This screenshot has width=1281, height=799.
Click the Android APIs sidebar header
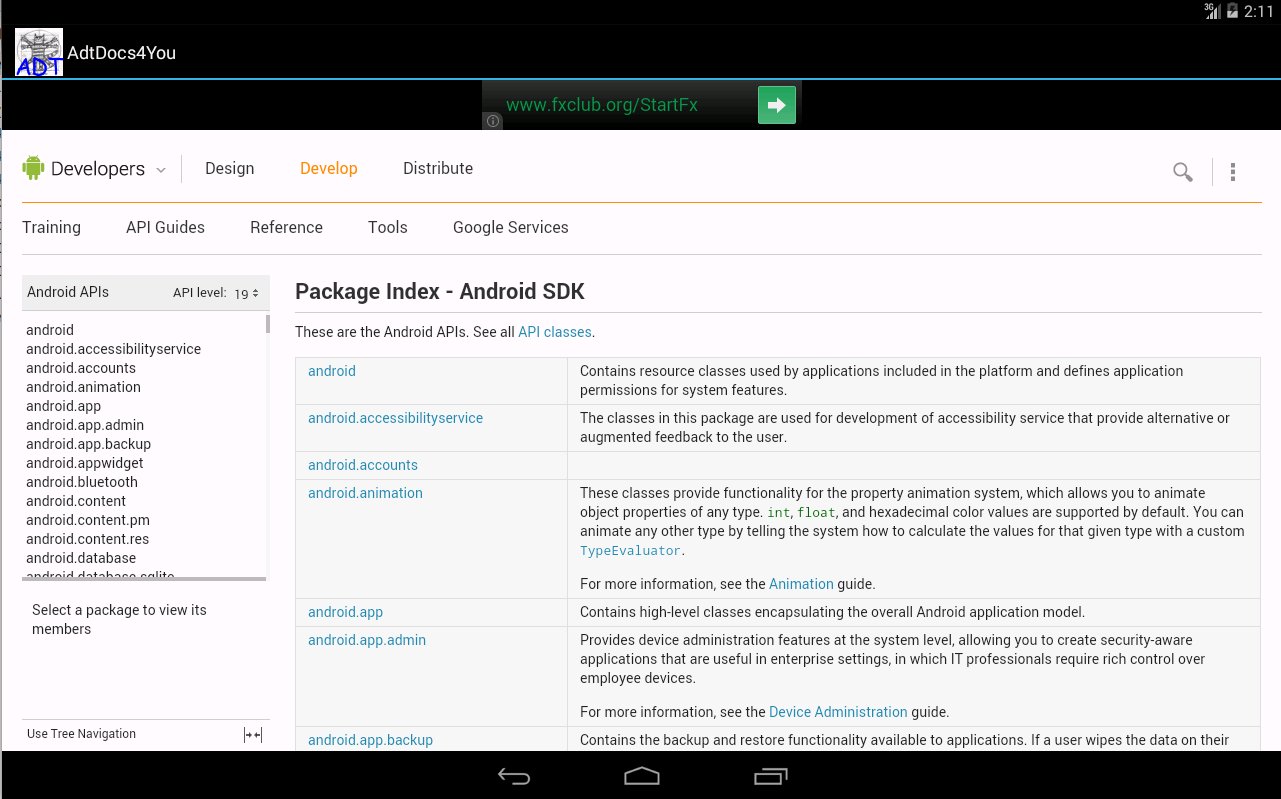click(x=68, y=293)
